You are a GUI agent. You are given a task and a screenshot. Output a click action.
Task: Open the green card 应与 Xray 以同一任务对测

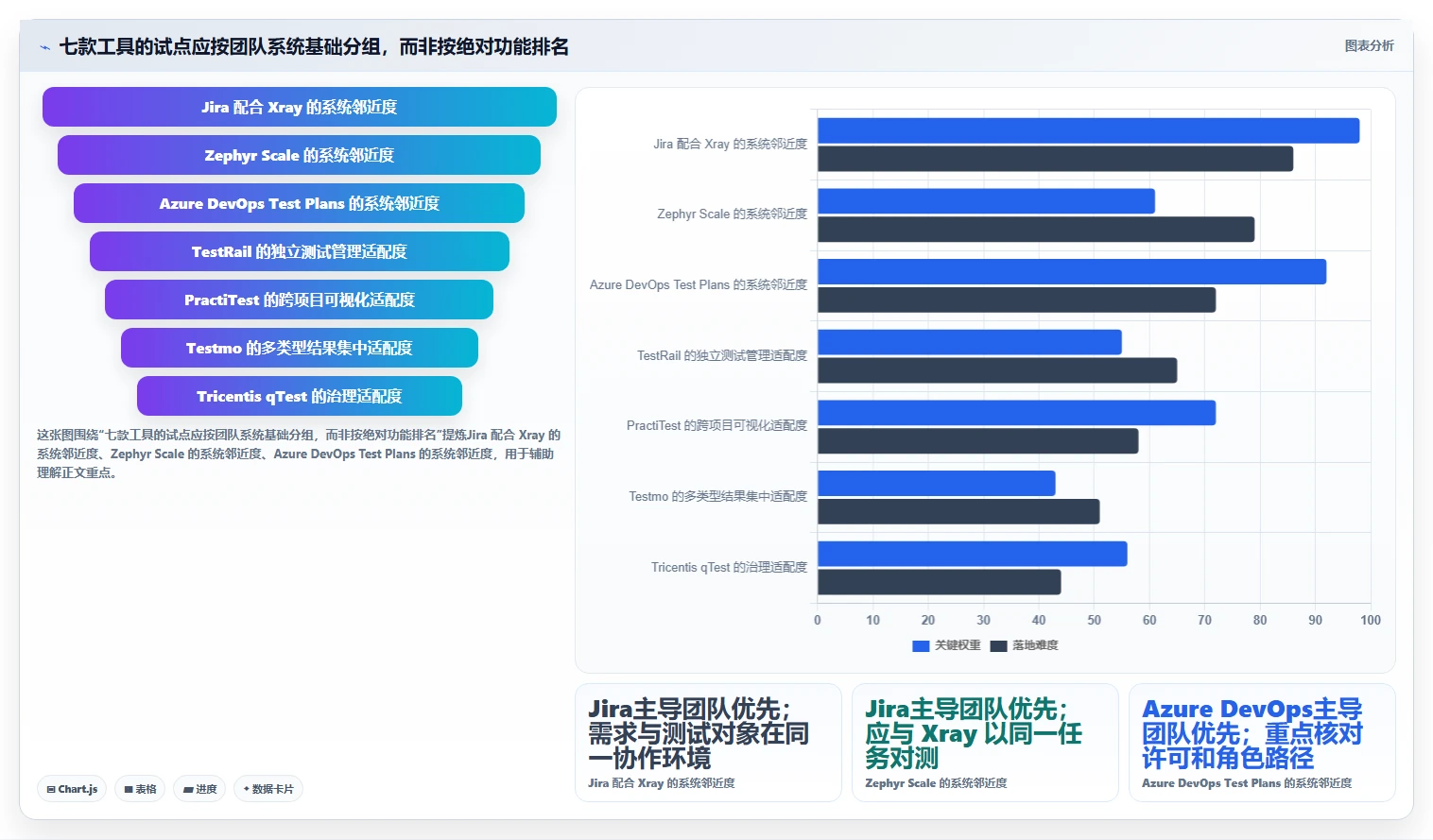tap(985, 743)
